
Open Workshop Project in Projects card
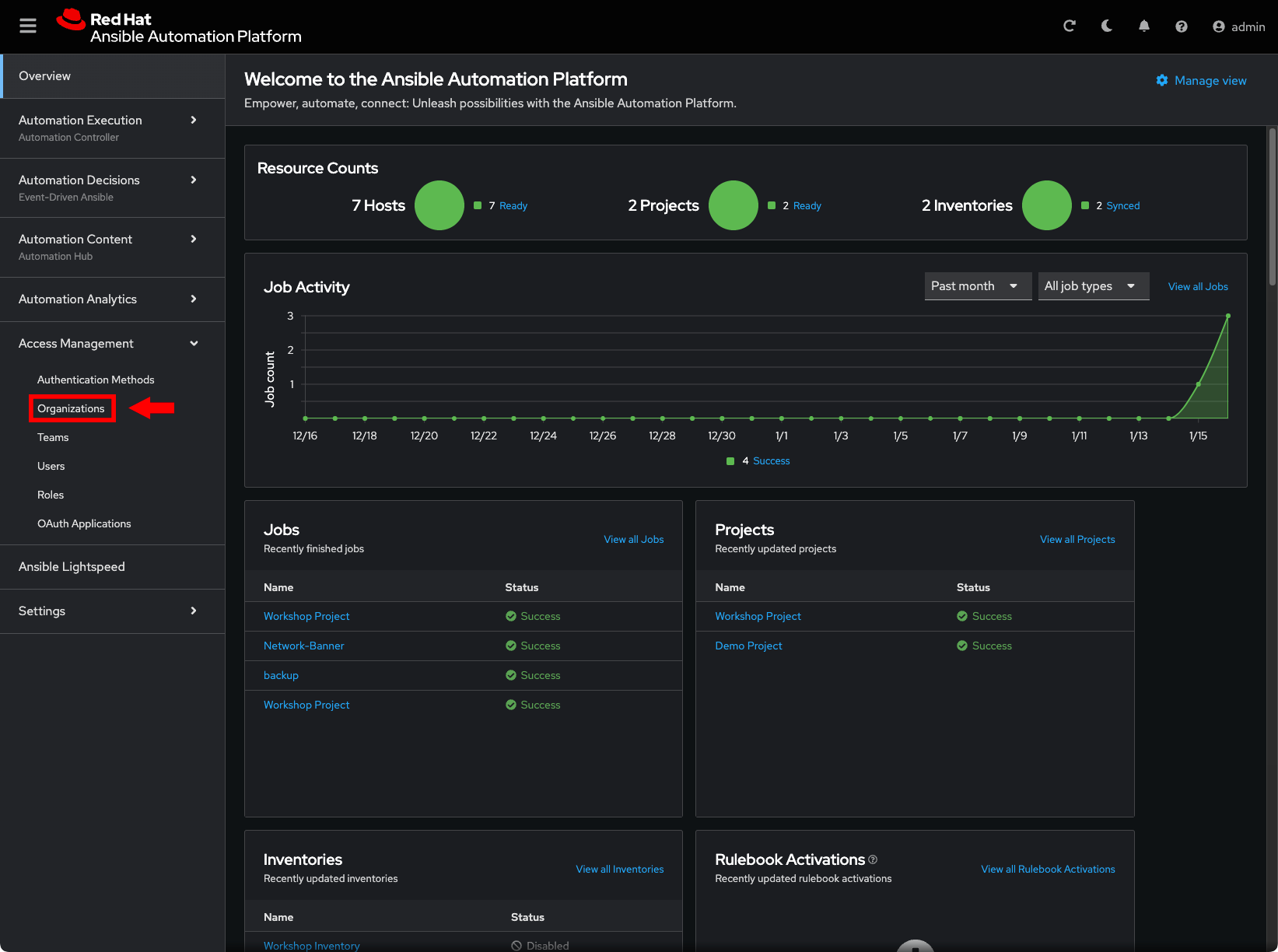point(758,617)
